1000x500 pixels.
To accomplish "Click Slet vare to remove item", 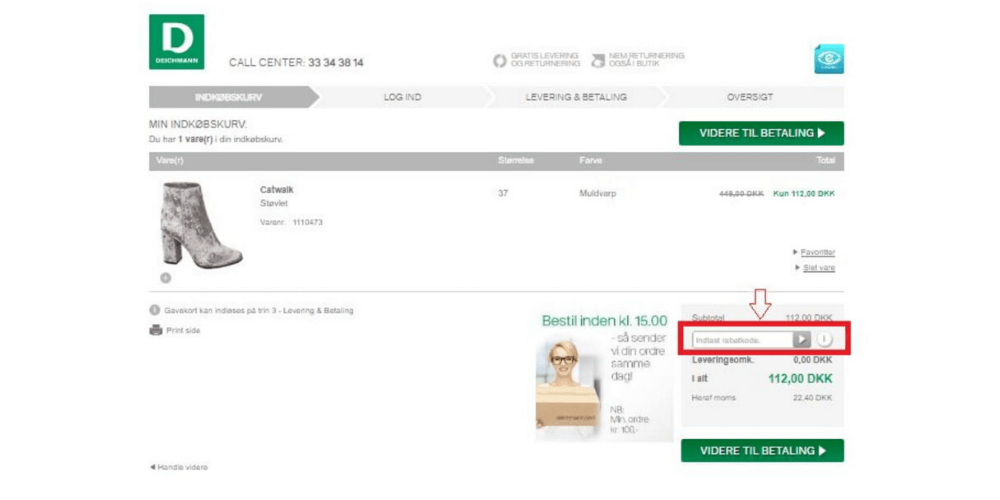I will click(x=817, y=268).
